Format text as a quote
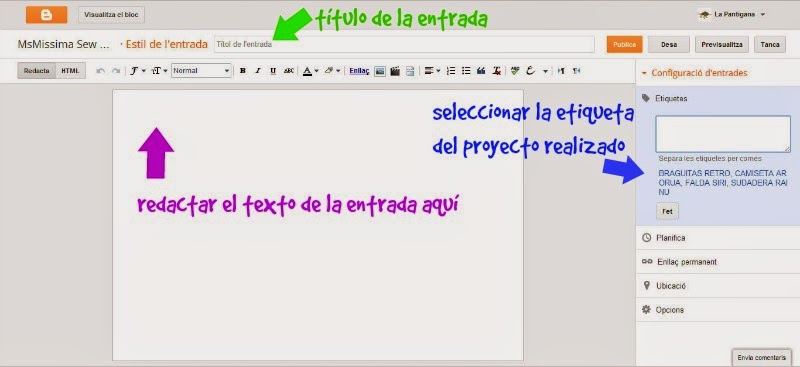800x367 pixels. pos(481,71)
